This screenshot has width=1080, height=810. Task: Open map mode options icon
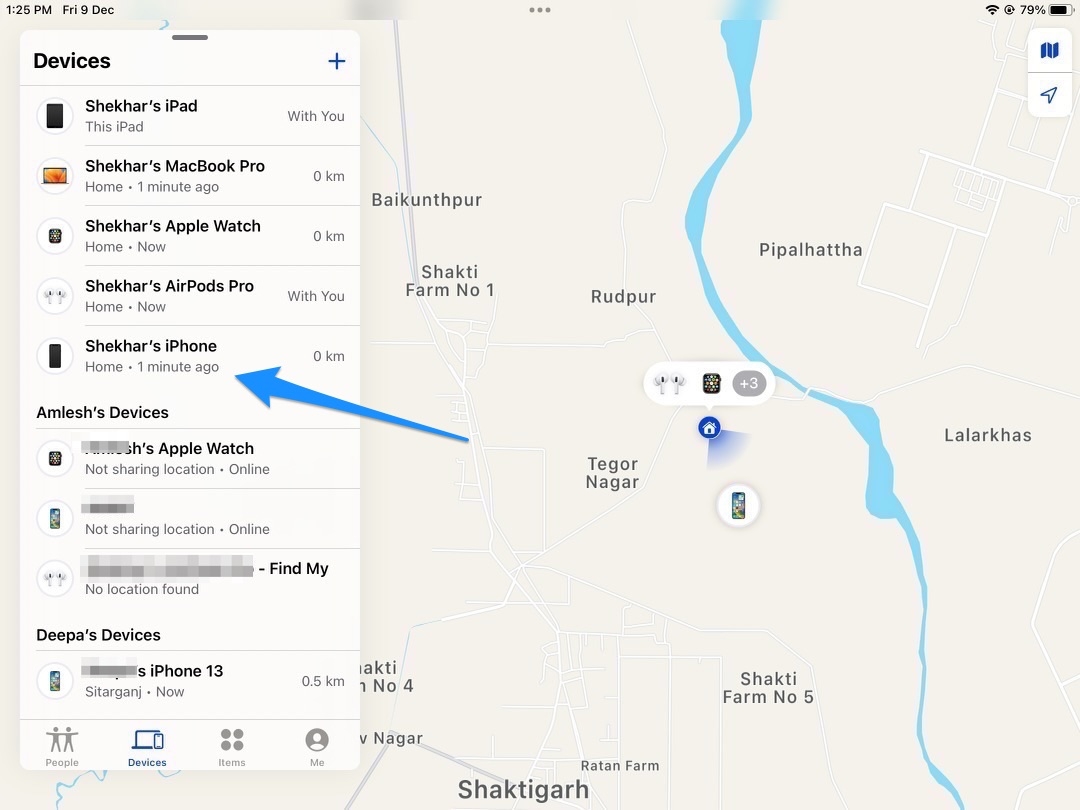[1049, 50]
